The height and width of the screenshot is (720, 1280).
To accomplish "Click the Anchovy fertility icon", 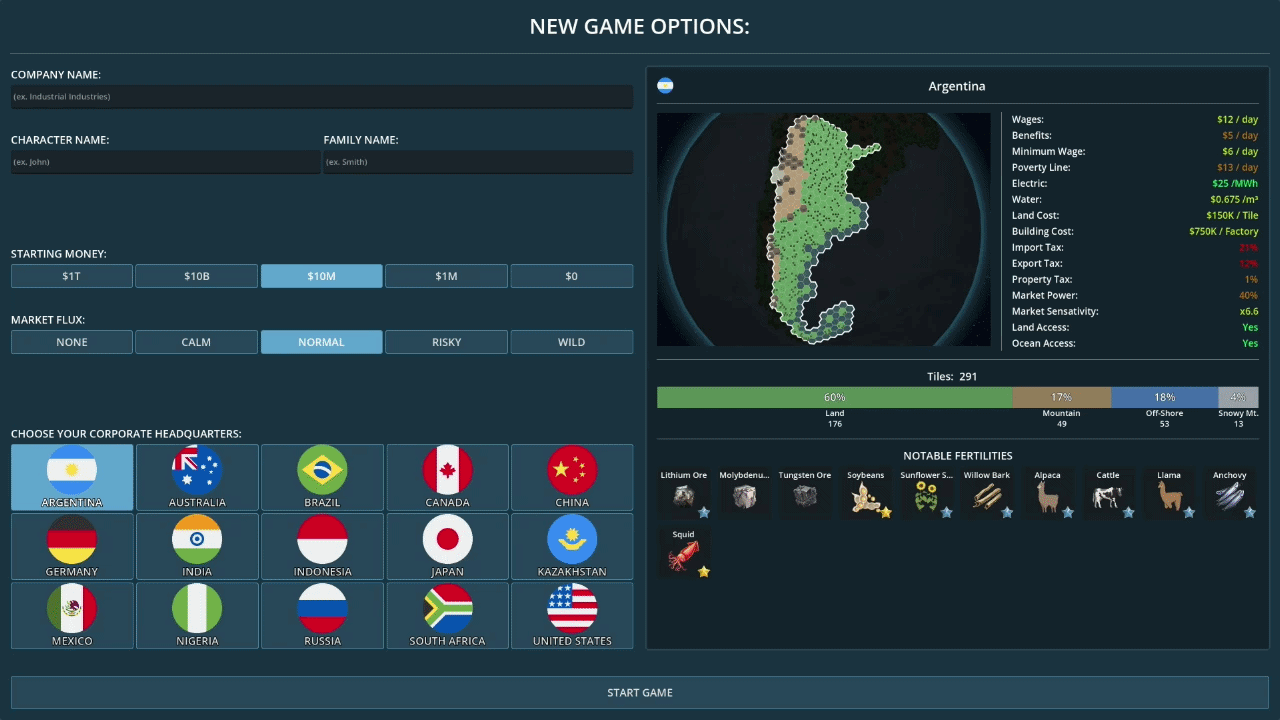I will click(1229, 497).
